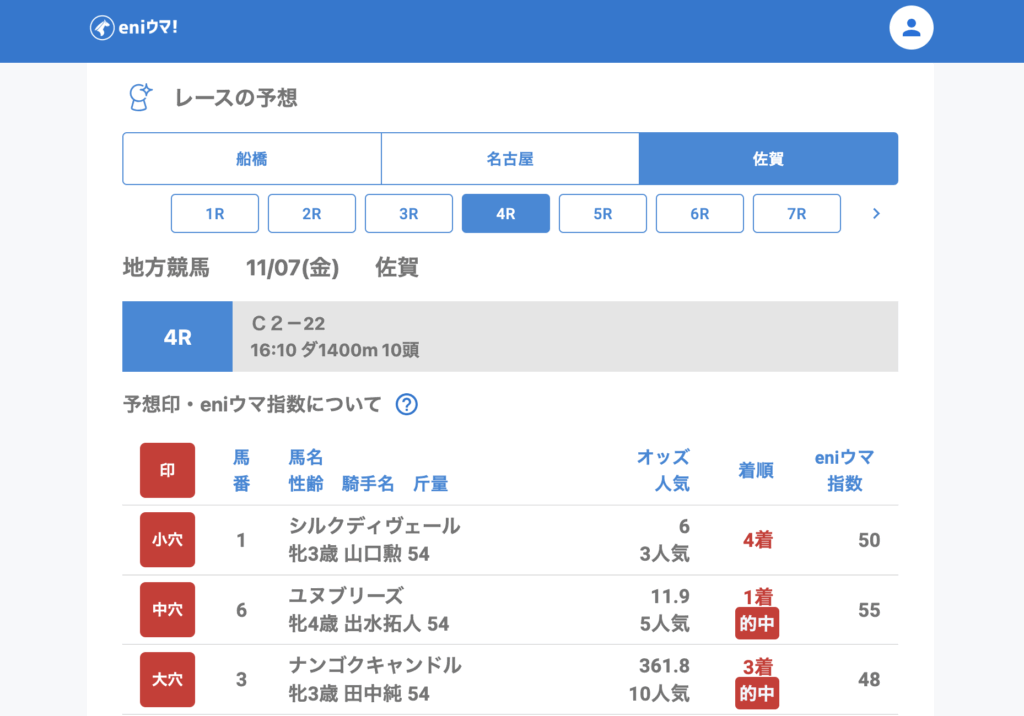Click the 大穴 prediction mark badge

[167, 680]
